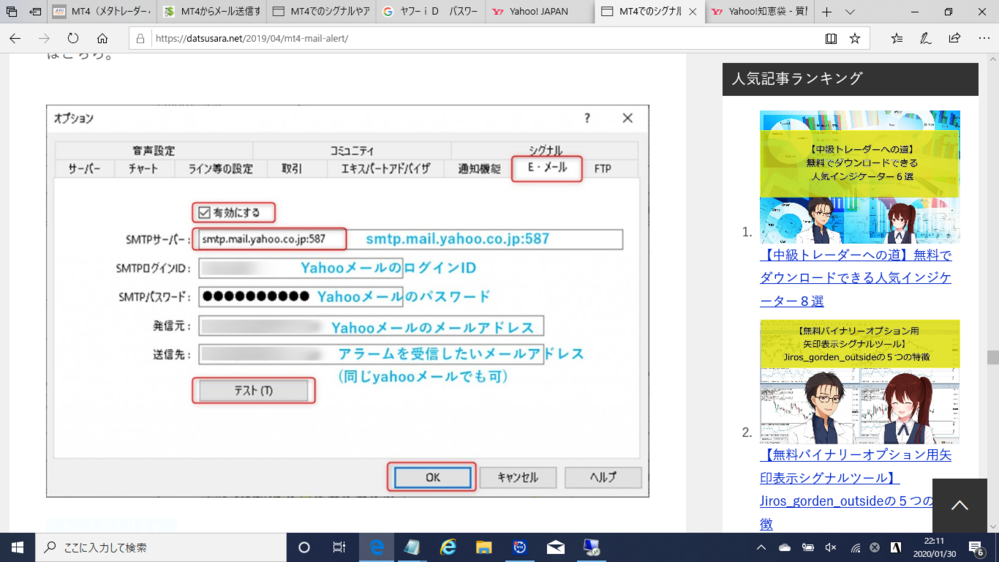The width and height of the screenshot is (999, 562).
Task: Open the first ranking article thumbnail
Action: tap(859, 177)
